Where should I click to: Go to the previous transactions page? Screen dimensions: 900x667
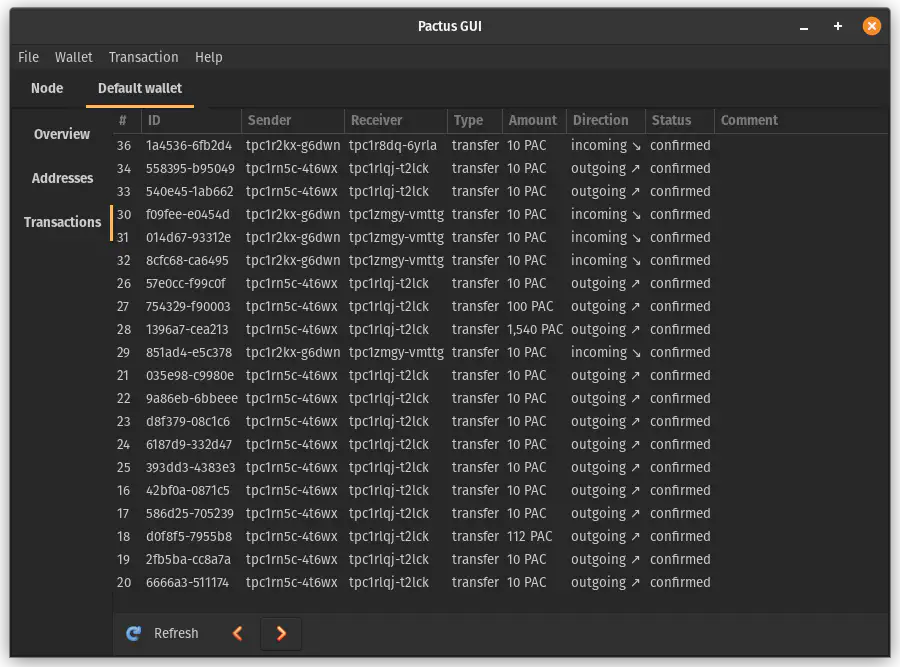click(x=237, y=633)
